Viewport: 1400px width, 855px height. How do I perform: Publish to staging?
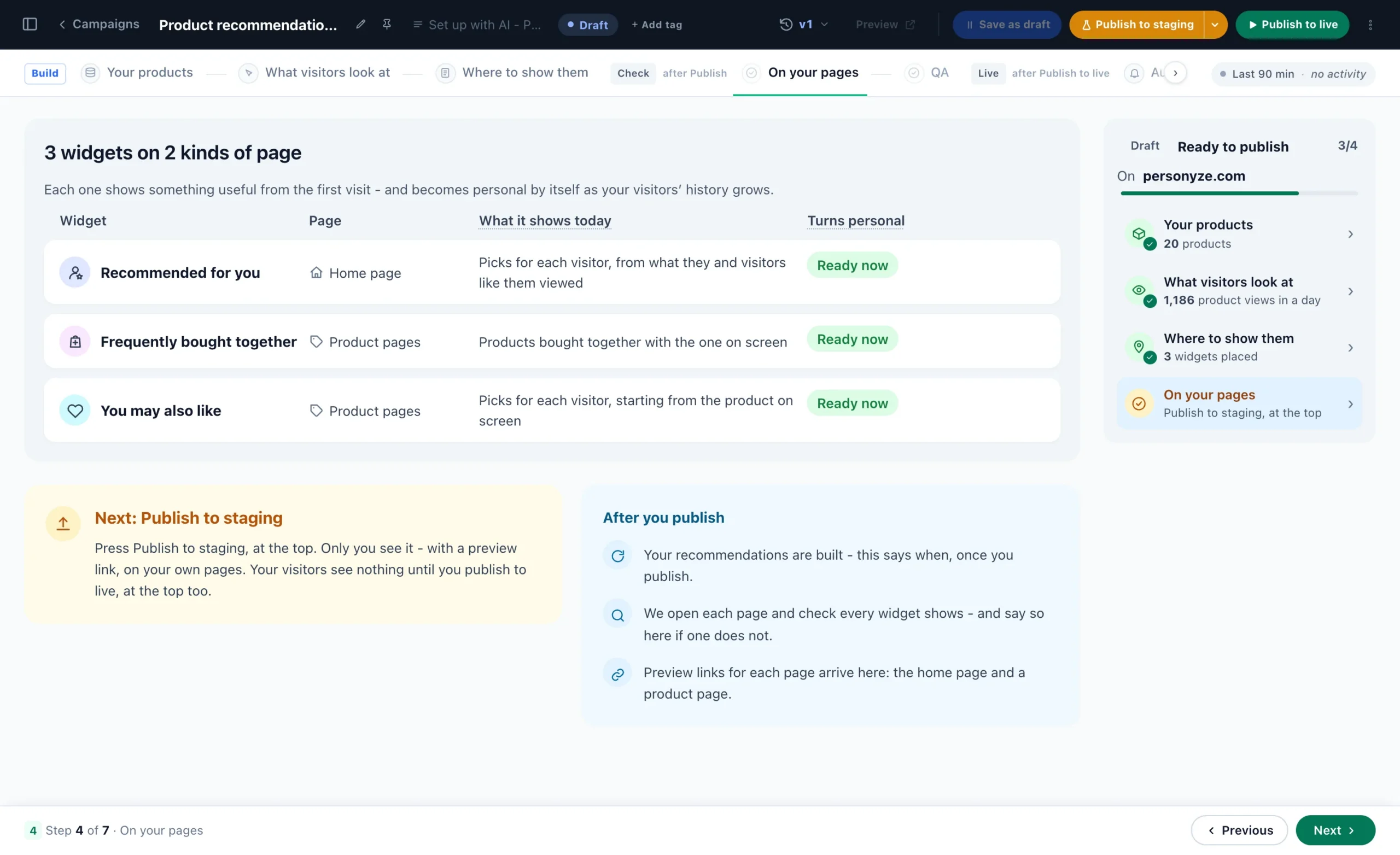1136,25
